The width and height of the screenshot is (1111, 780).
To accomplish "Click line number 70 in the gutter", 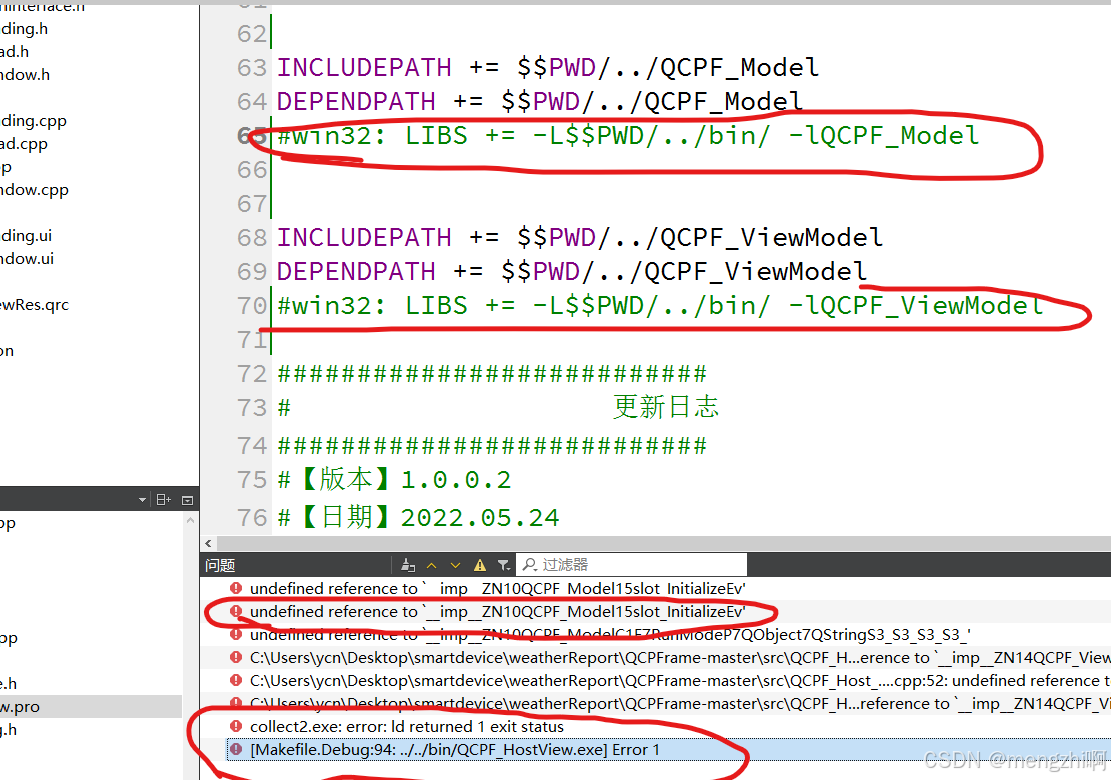I will (x=252, y=305).
